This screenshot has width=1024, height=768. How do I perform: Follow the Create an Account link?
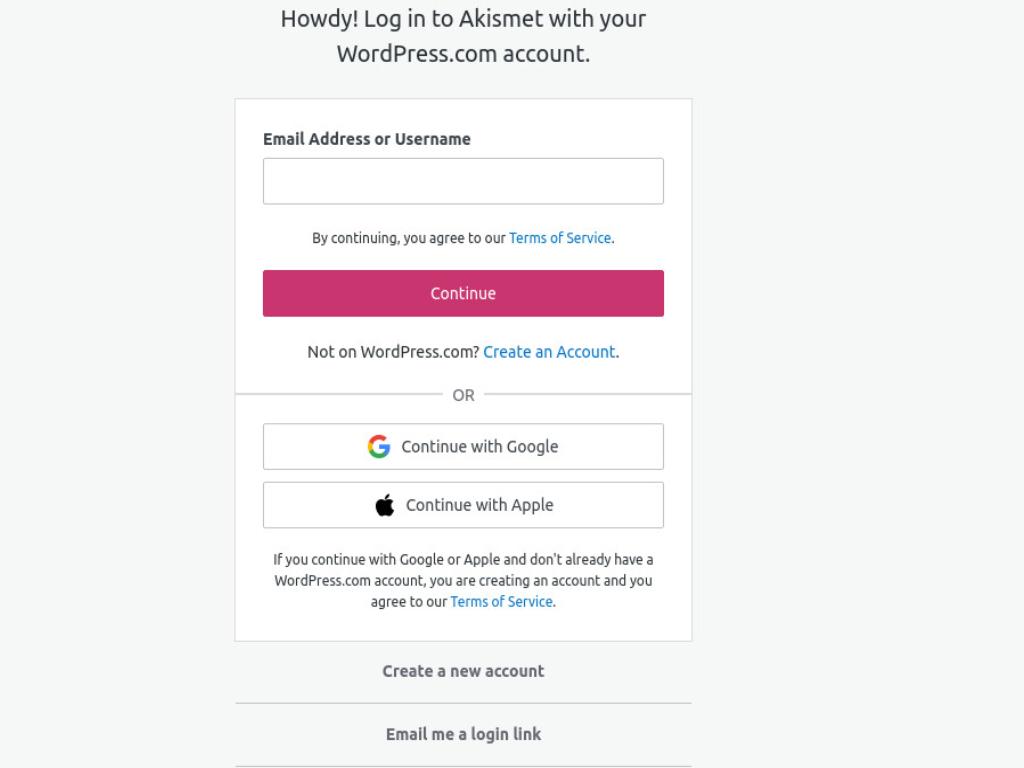point(549,352)
